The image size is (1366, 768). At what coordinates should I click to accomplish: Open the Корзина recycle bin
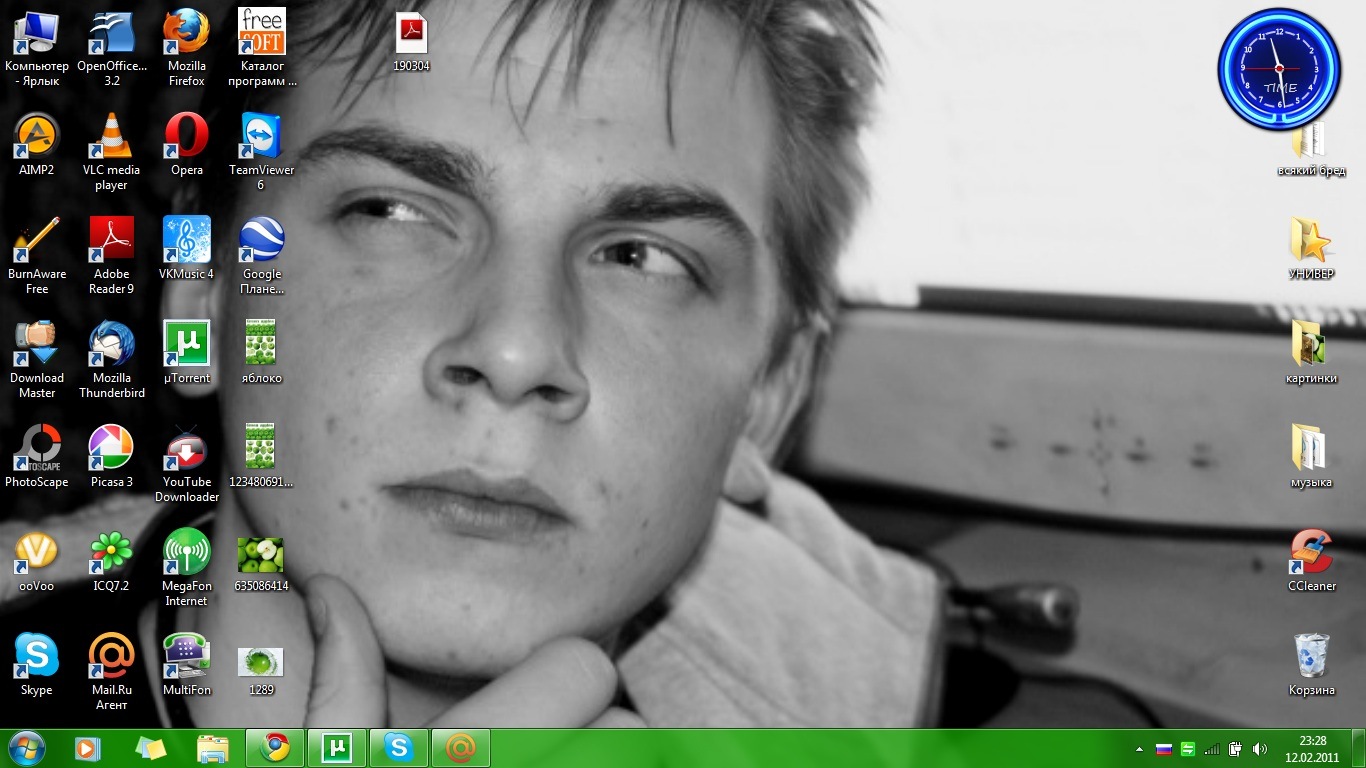[1311, 657]
